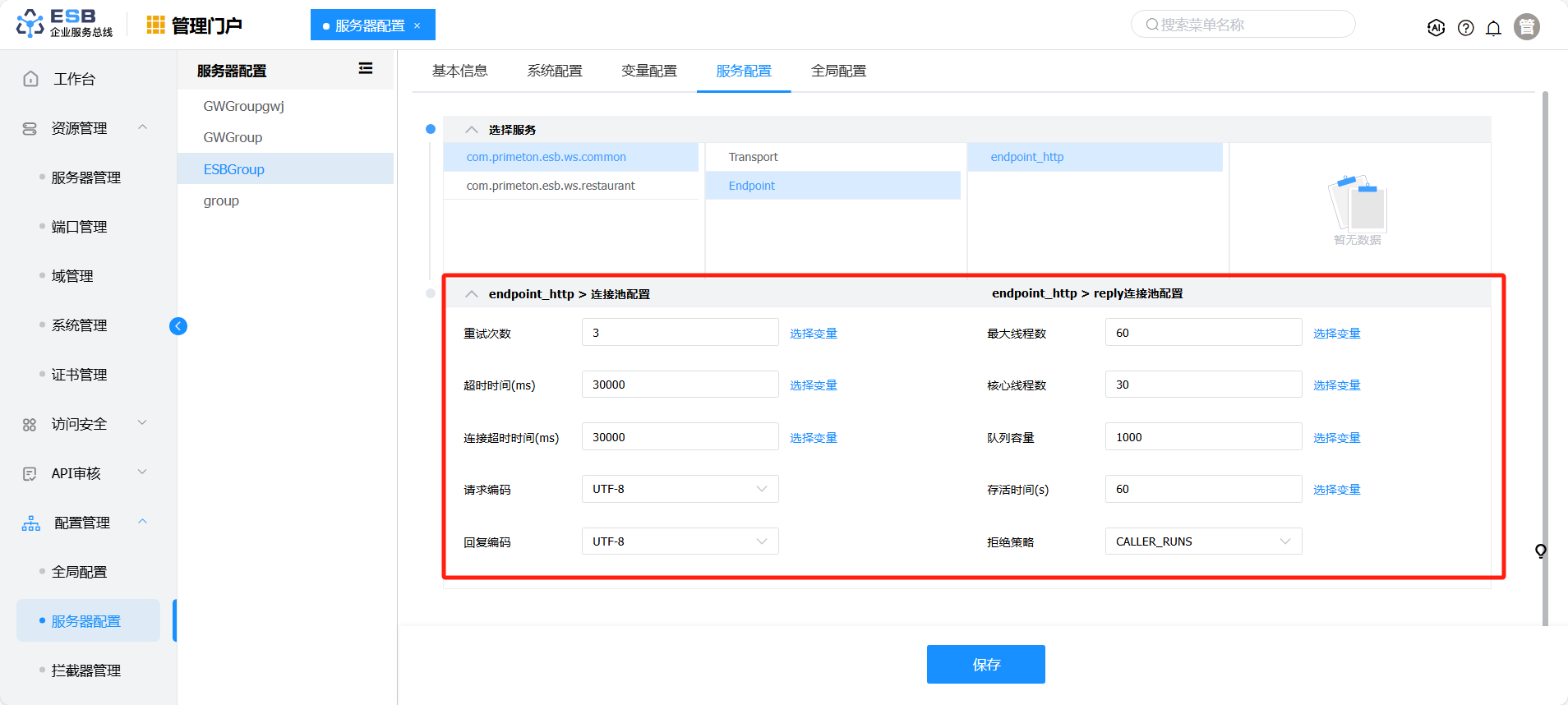The height and width of the screenshot is (705, 1568).
Task: Open the 回复编码 UTF-8 dropdown
Action: tap(680, 541)
